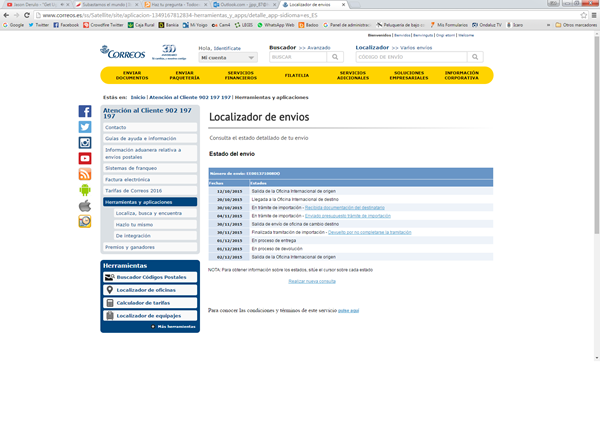Select Factura electrónica
The height and width of the screenshot is (429, 600).
150,179
